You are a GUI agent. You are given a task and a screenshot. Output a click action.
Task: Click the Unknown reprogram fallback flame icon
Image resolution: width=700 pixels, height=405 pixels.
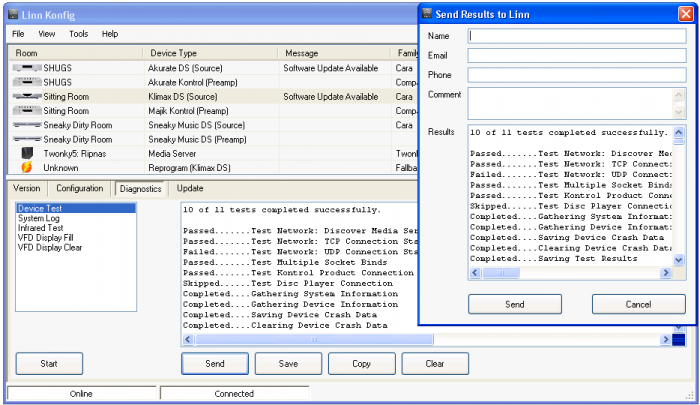[x=27, y=167]
